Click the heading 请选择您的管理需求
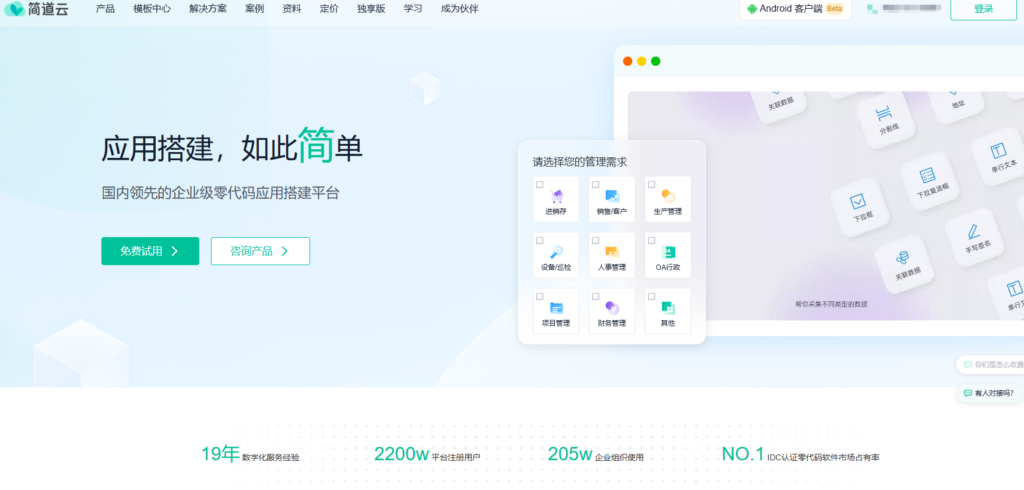This screenshot has height=490, width=1024. [579, 162]
